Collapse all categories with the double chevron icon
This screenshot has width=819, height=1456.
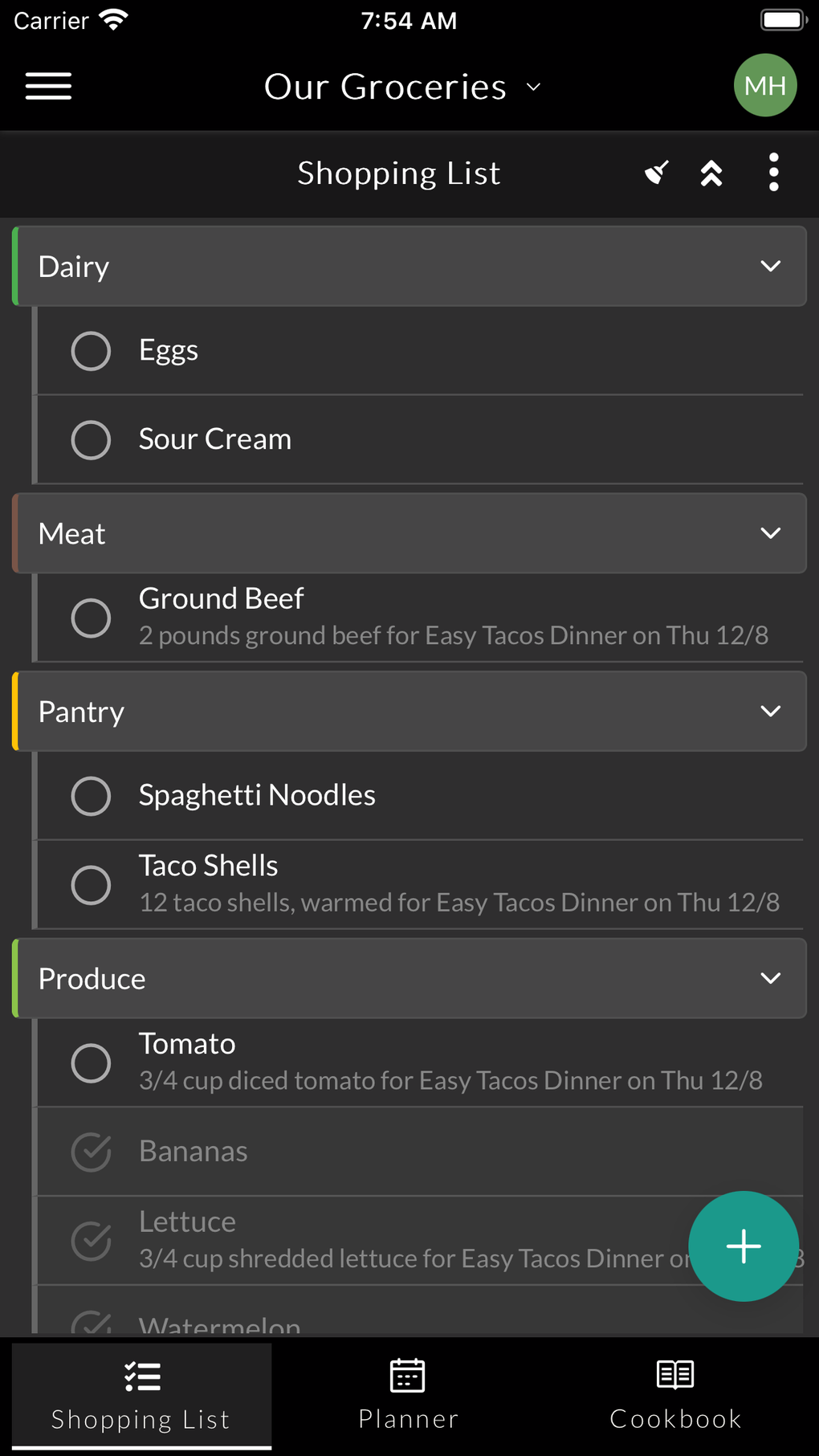(x=711, y=173)
